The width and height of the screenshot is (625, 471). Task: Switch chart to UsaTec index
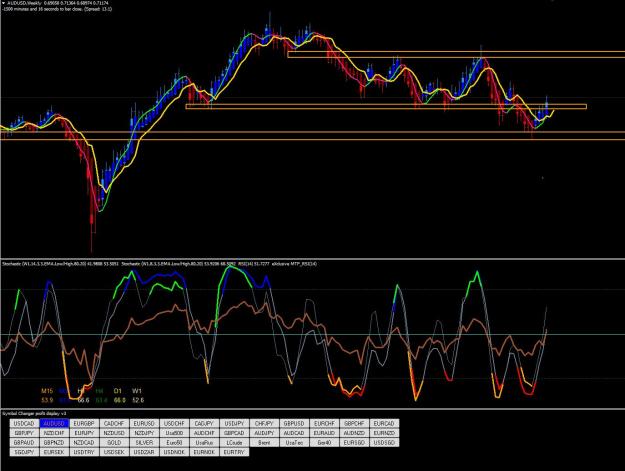point(294,442)
